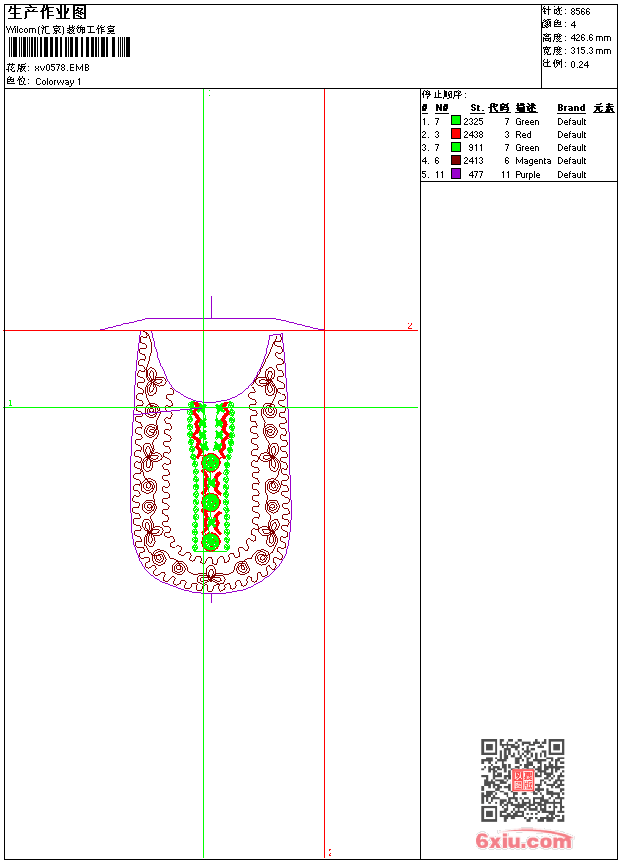This screenshot has height=860, width=620.
Task: Click the barcode under the studio name
Action: coord(69,48)
